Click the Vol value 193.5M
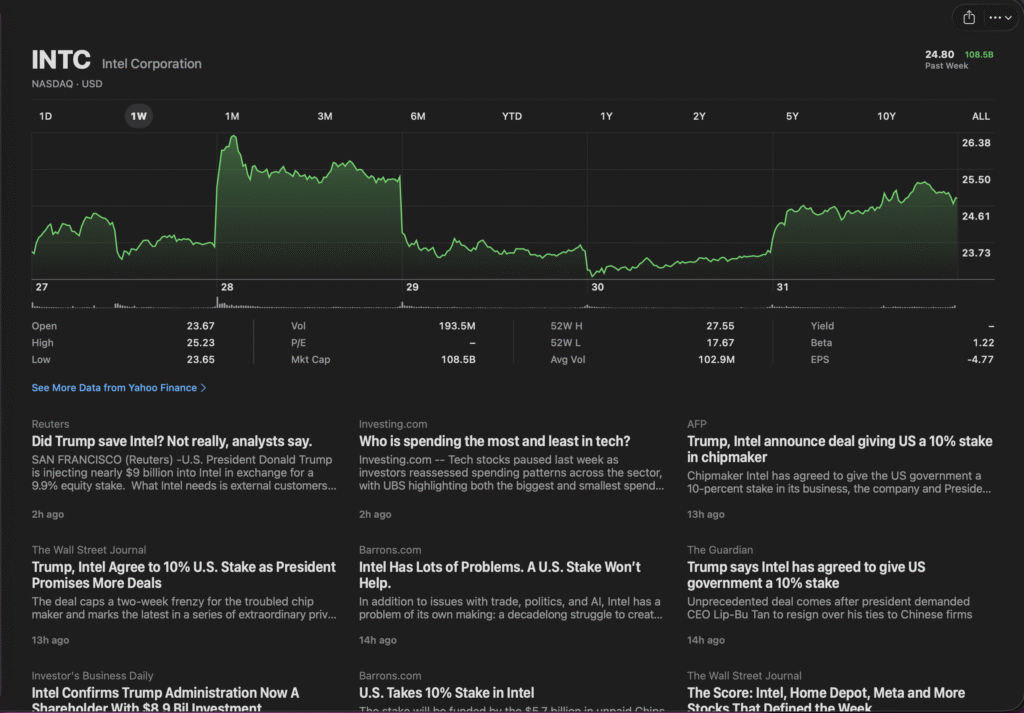Viewport: 1024px width, 713px height. 457,326
